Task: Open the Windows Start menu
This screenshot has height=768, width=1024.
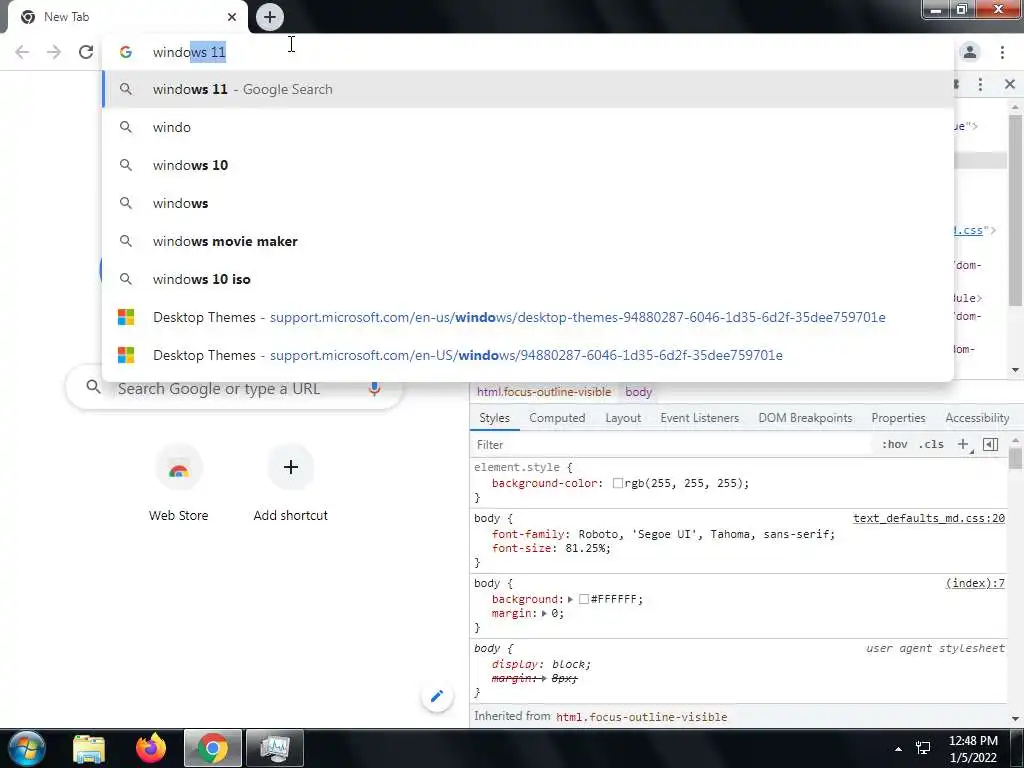Action: pyautogui.click(x=26, y=748)
